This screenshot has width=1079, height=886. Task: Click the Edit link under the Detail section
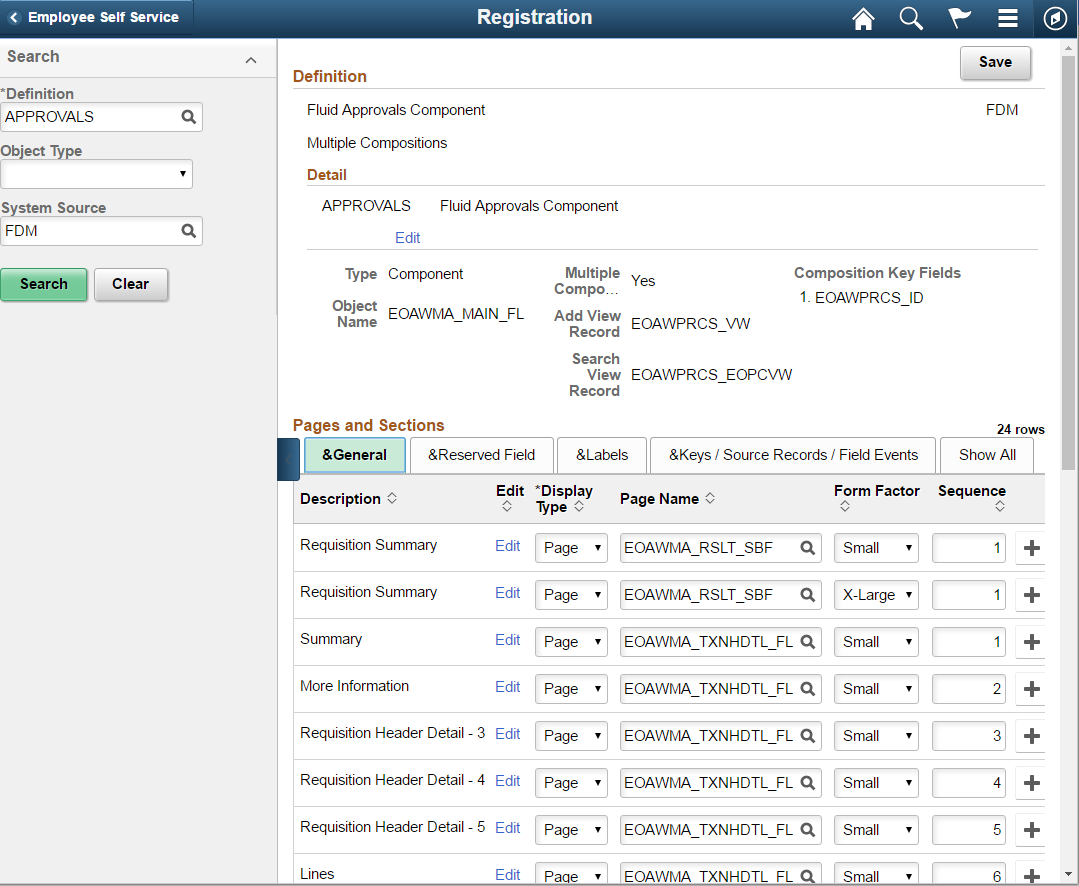click(x=407, y=237)
